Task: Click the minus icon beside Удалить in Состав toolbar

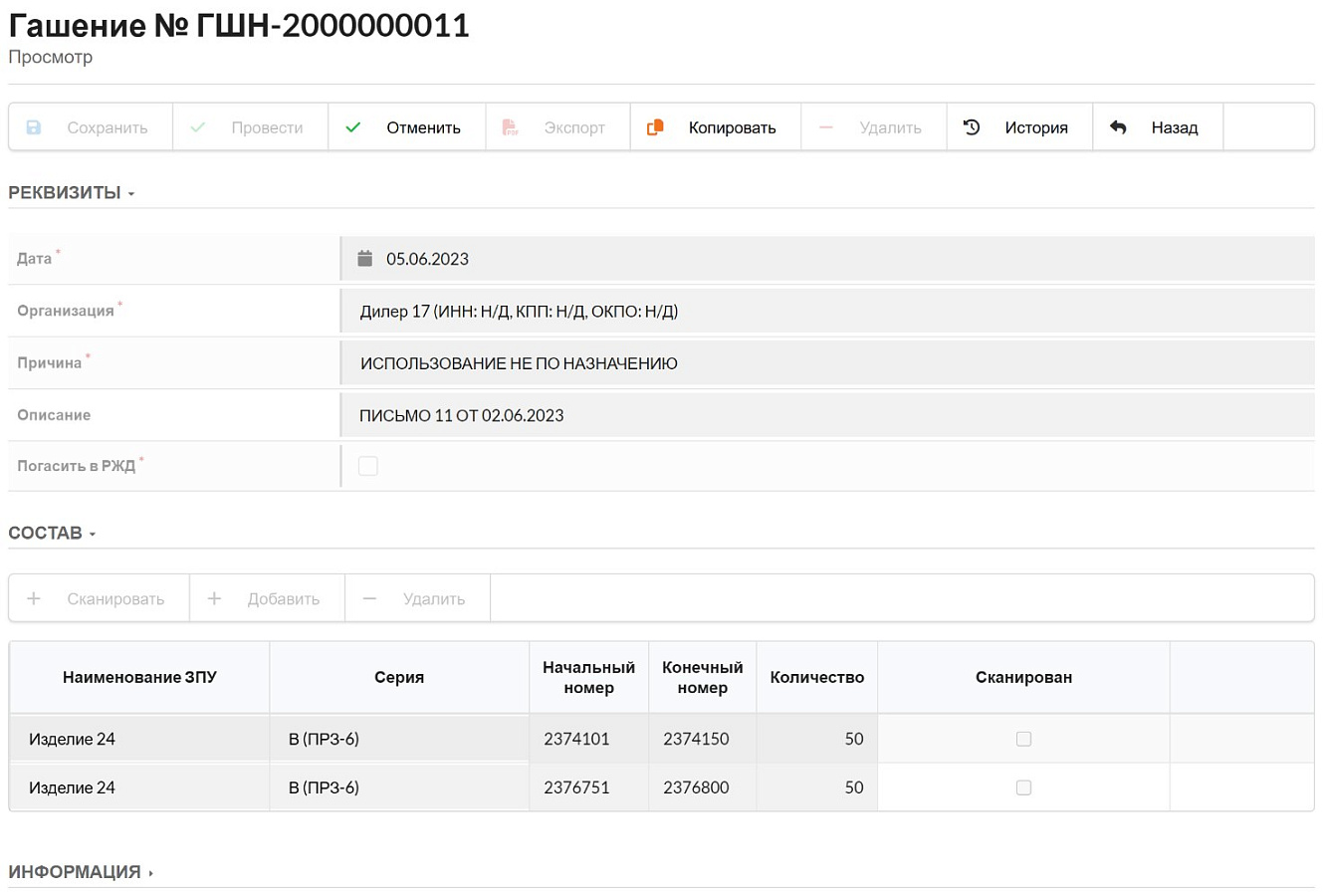Action: (x=369, y=598)
